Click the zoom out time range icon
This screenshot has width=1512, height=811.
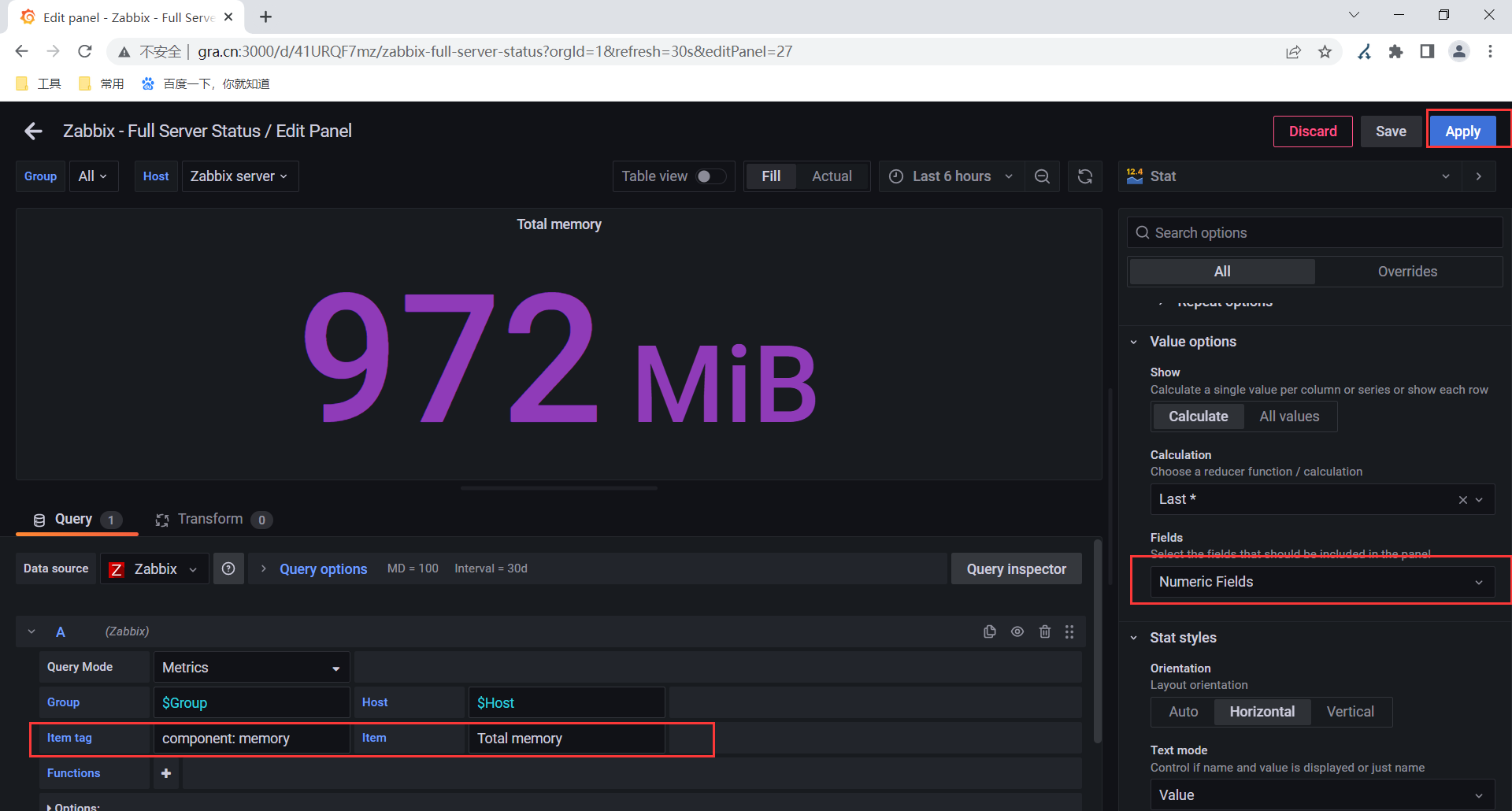tap(1042, 176)
